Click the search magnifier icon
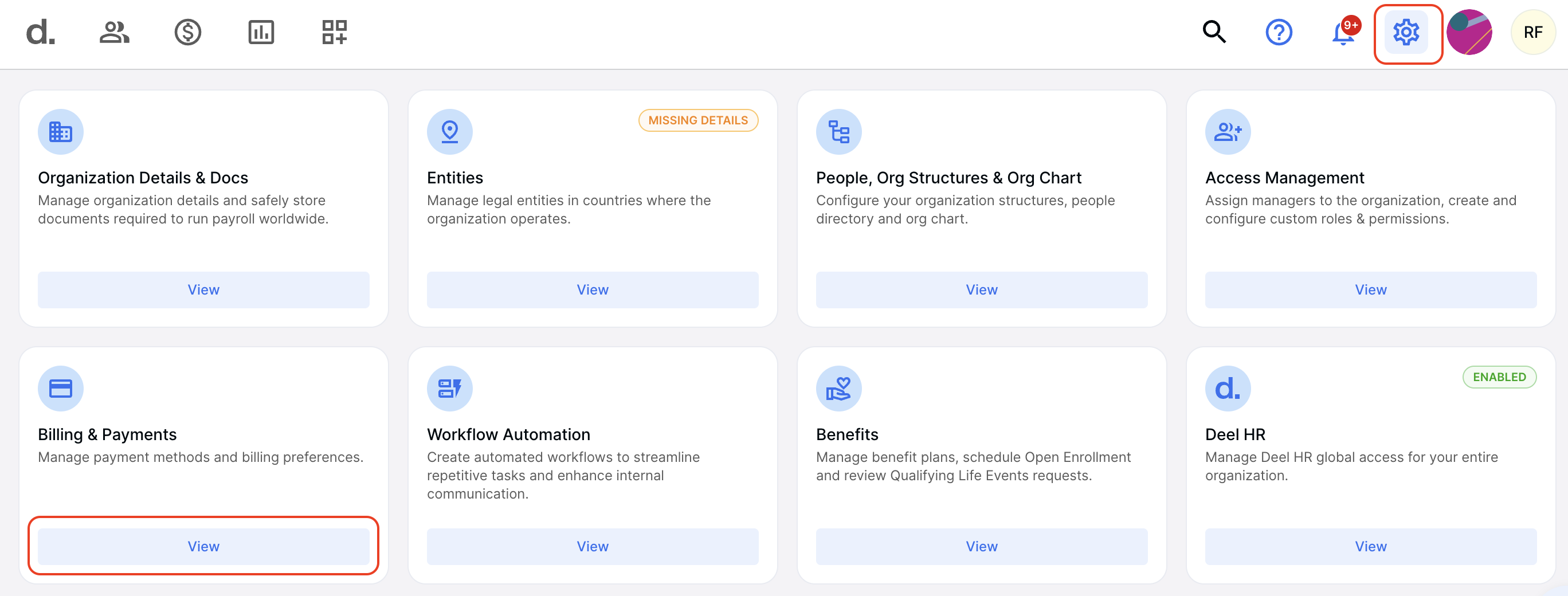The height and width of the screenshot is (596, 1568). 1214,32
